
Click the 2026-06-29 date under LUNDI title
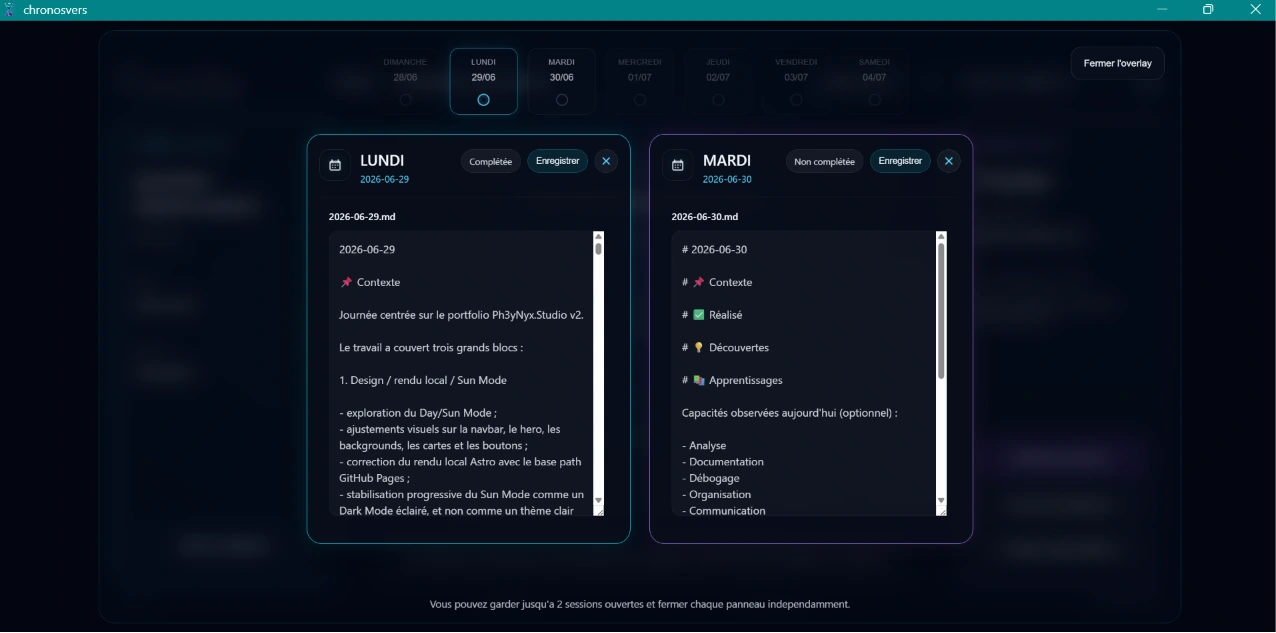(x=385, y=180)
